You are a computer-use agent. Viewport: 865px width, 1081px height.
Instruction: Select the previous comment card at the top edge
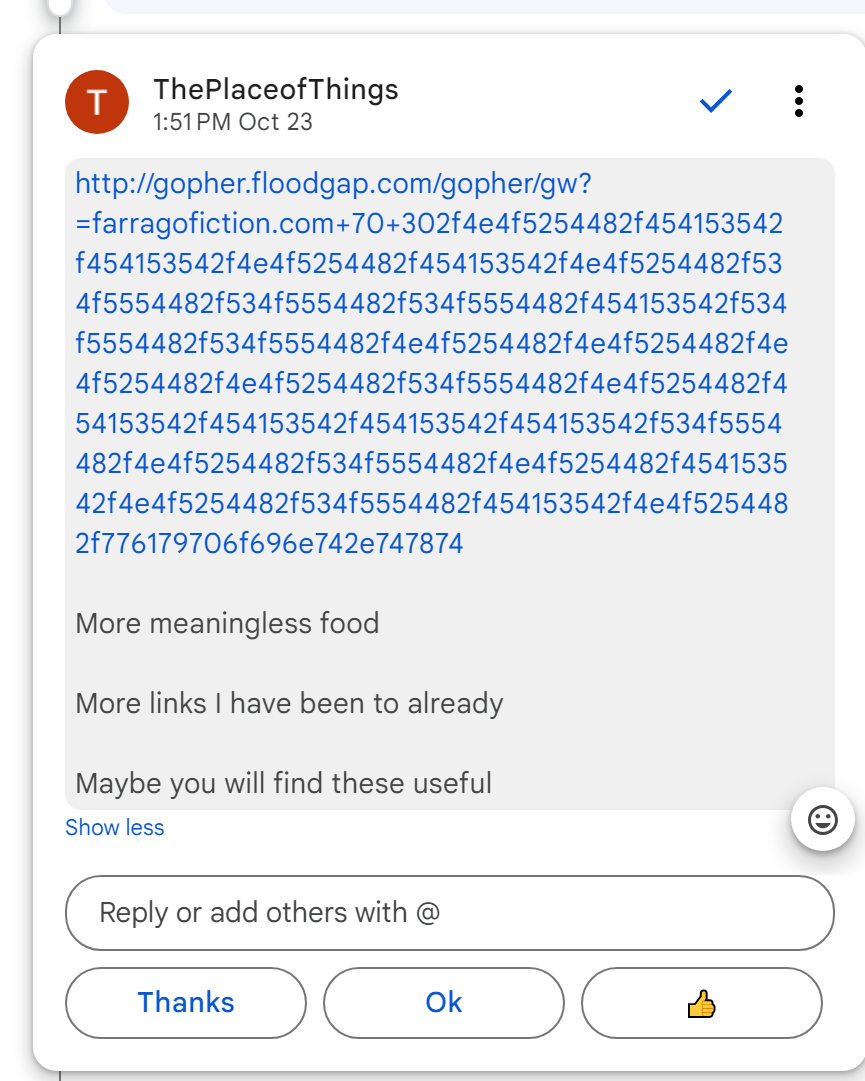tap(480, 6)
